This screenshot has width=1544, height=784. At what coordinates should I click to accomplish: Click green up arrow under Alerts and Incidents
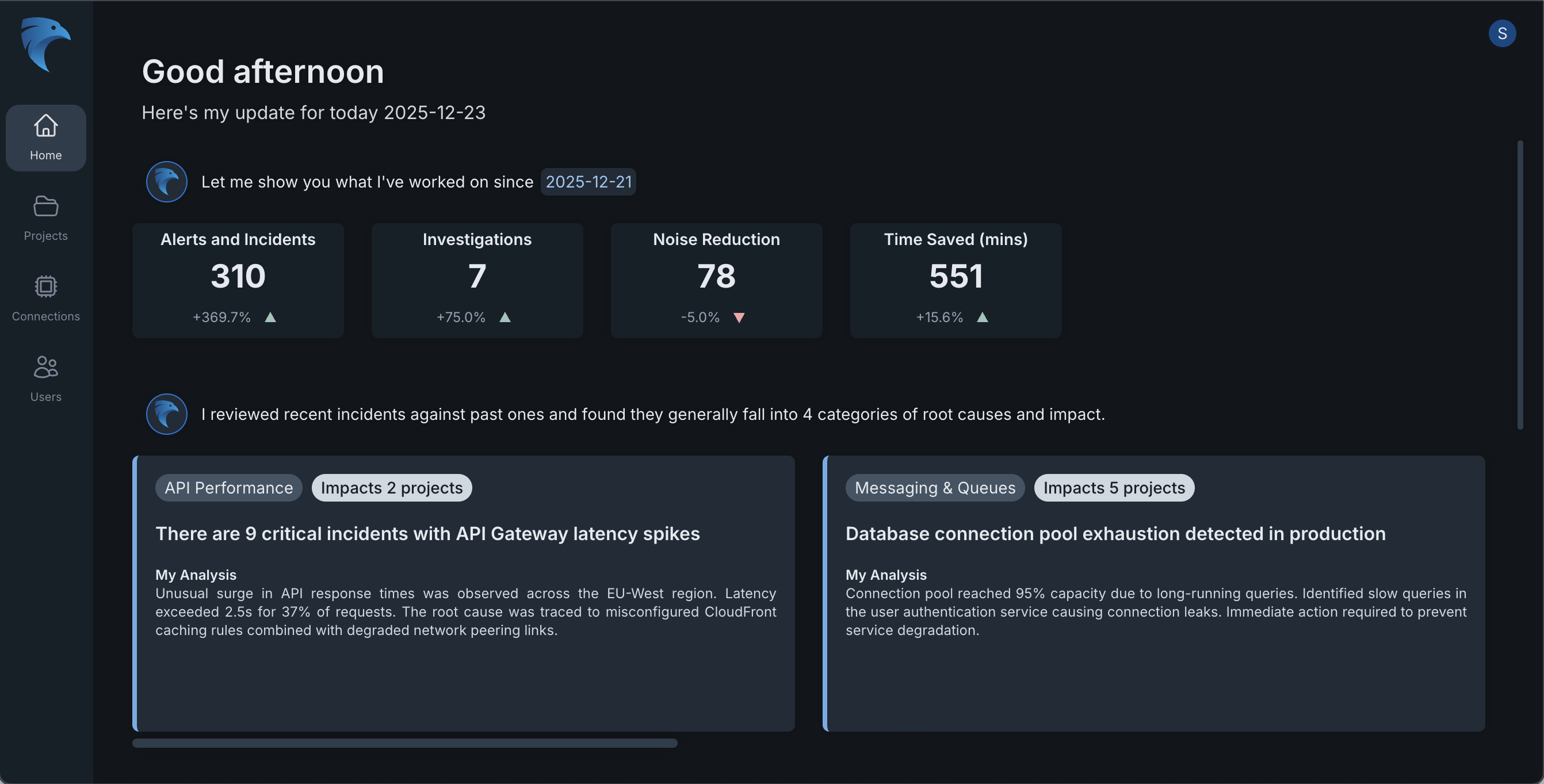(x=270, y=318)
